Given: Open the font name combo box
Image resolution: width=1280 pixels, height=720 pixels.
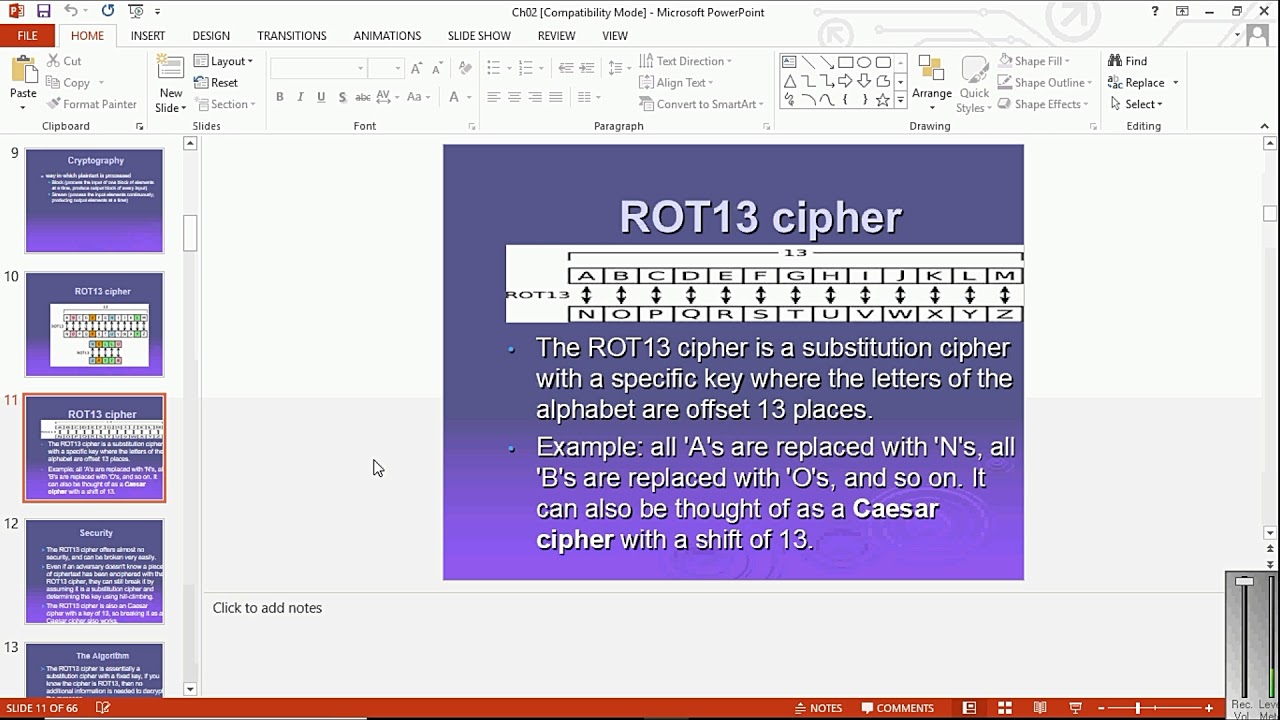Looking at the screenshot, I should coord(318,68).
